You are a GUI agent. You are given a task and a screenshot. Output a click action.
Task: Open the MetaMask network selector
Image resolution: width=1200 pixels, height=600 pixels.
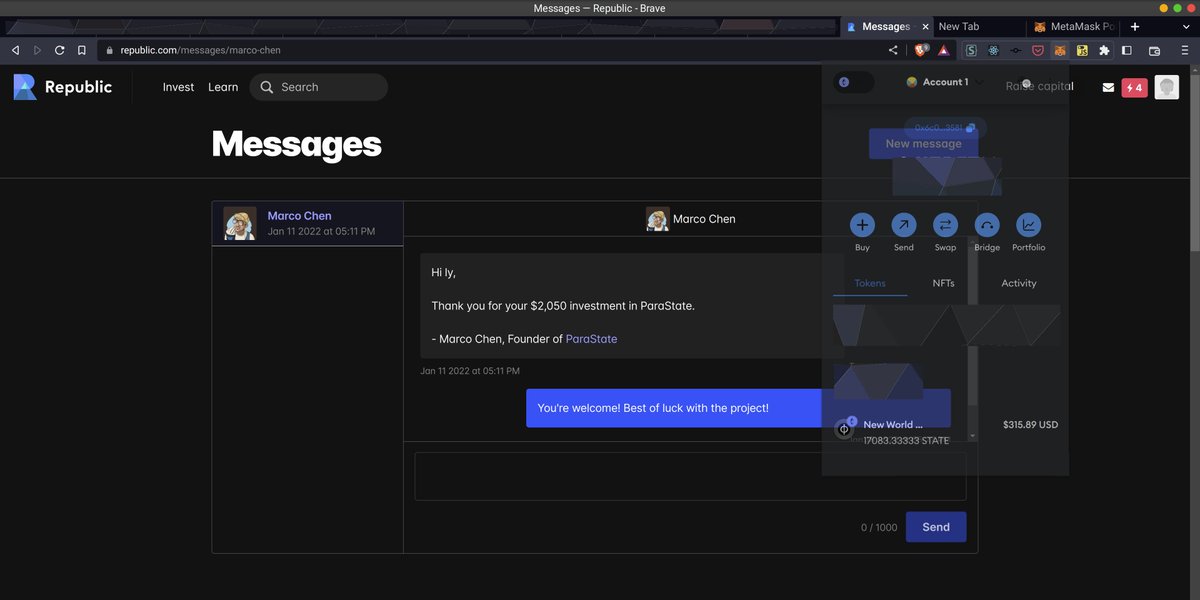[x=854, y=82]
